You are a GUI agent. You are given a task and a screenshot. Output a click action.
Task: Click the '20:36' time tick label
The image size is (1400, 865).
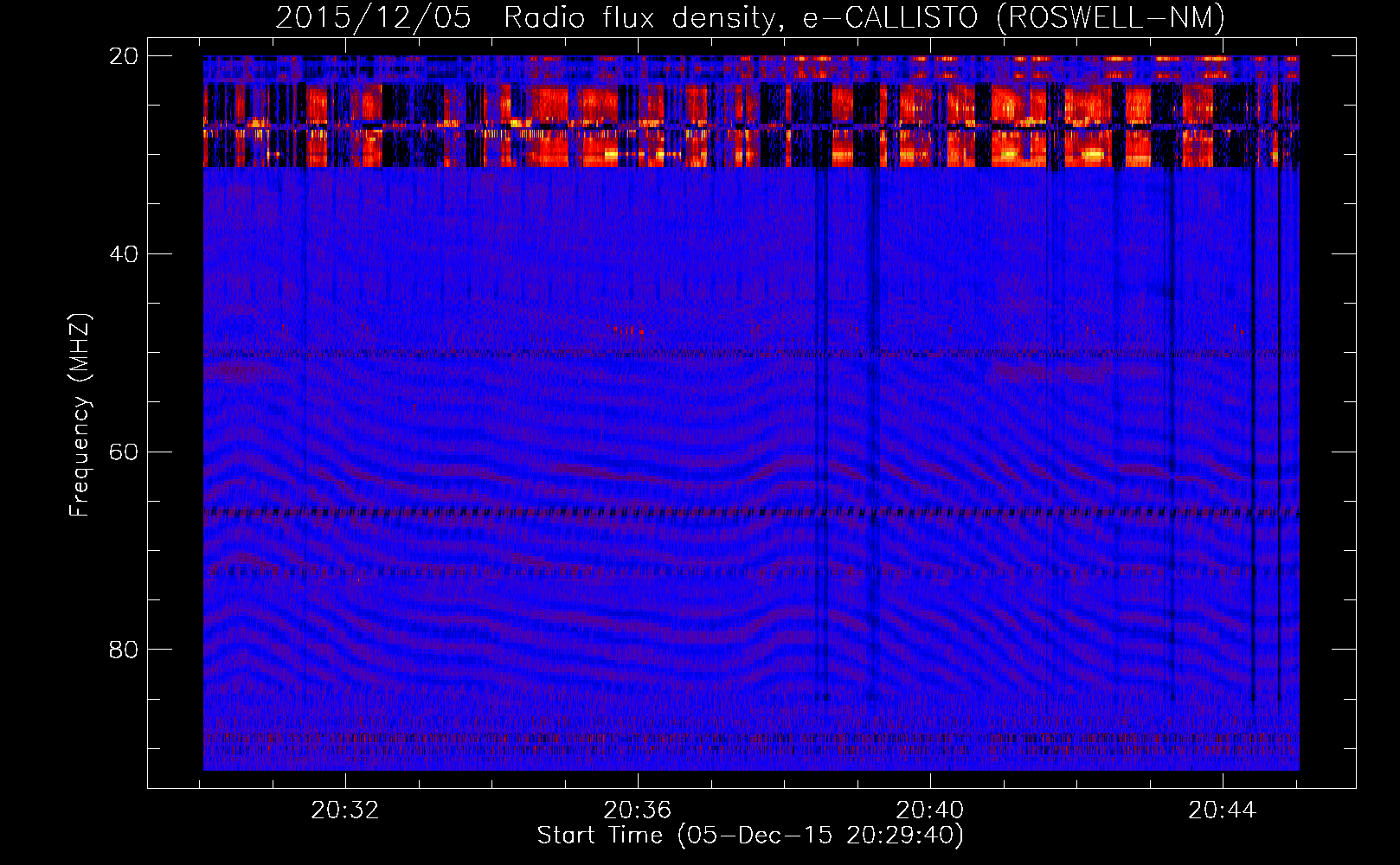(x=638, y=811)
